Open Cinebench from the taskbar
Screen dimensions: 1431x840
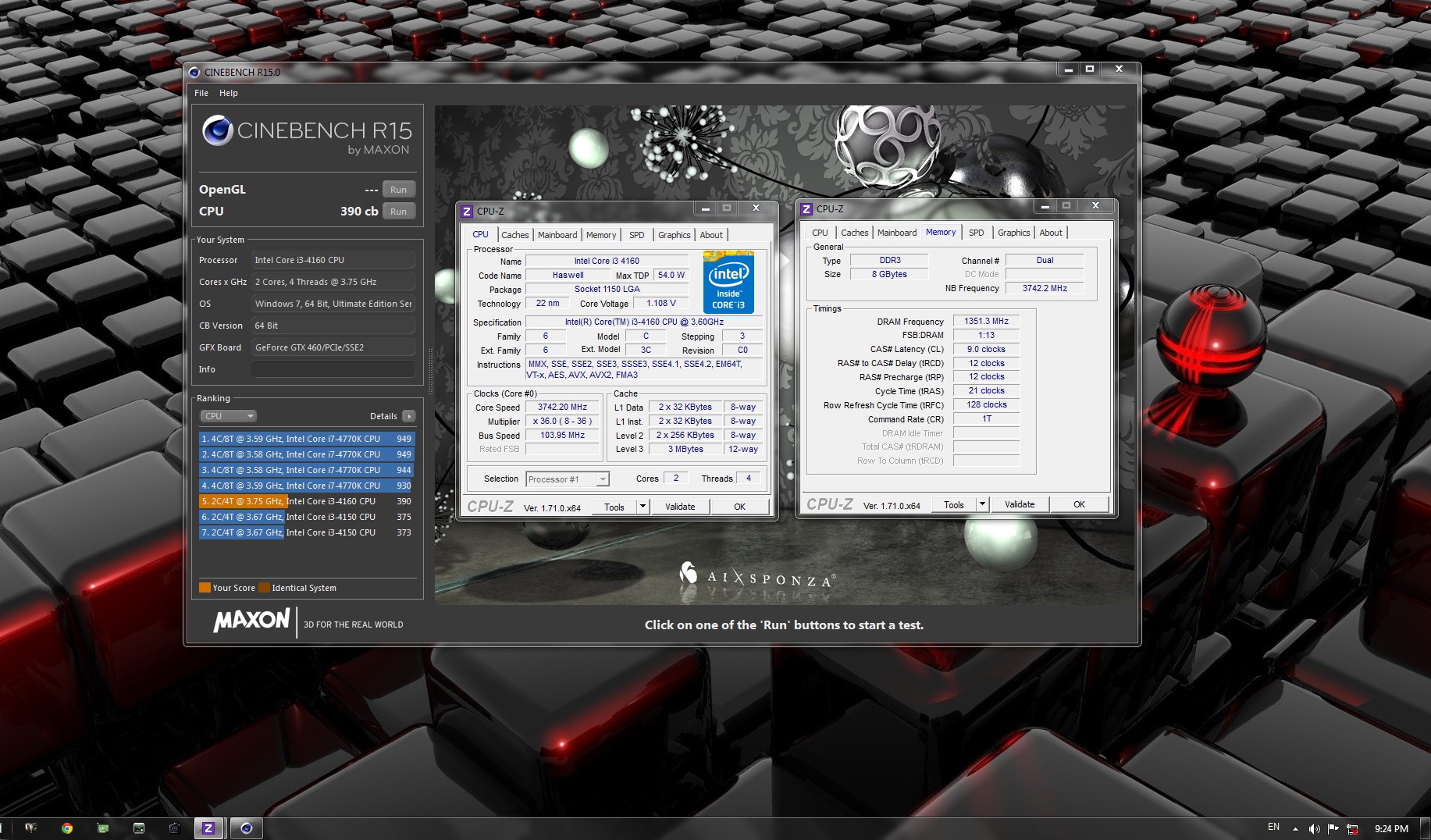[246, 828]
